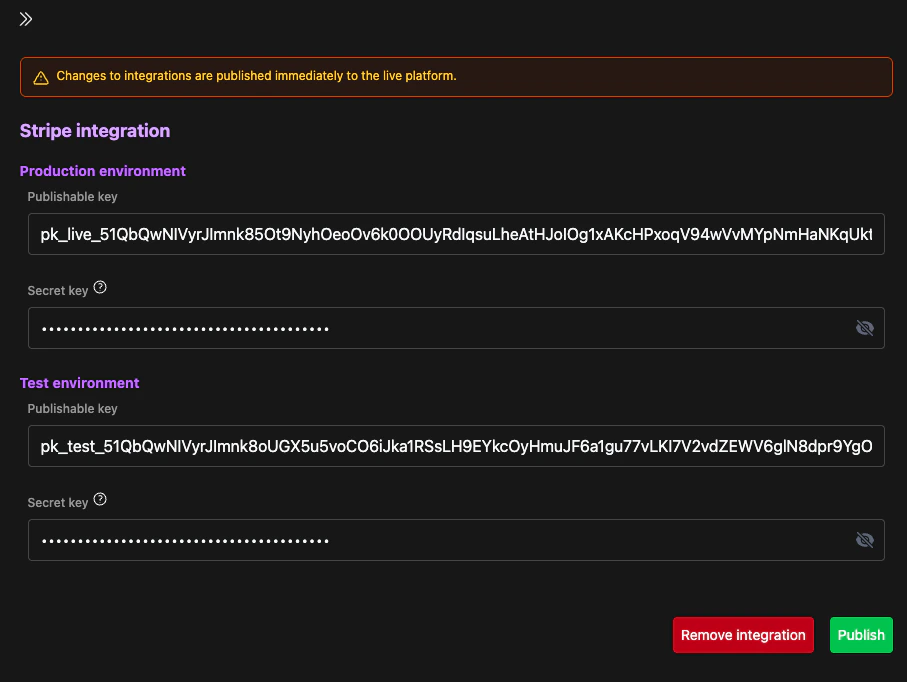Expand the sidebar with double chevron icon
This screenshot has height=682, width=907.
coord(25,19)
